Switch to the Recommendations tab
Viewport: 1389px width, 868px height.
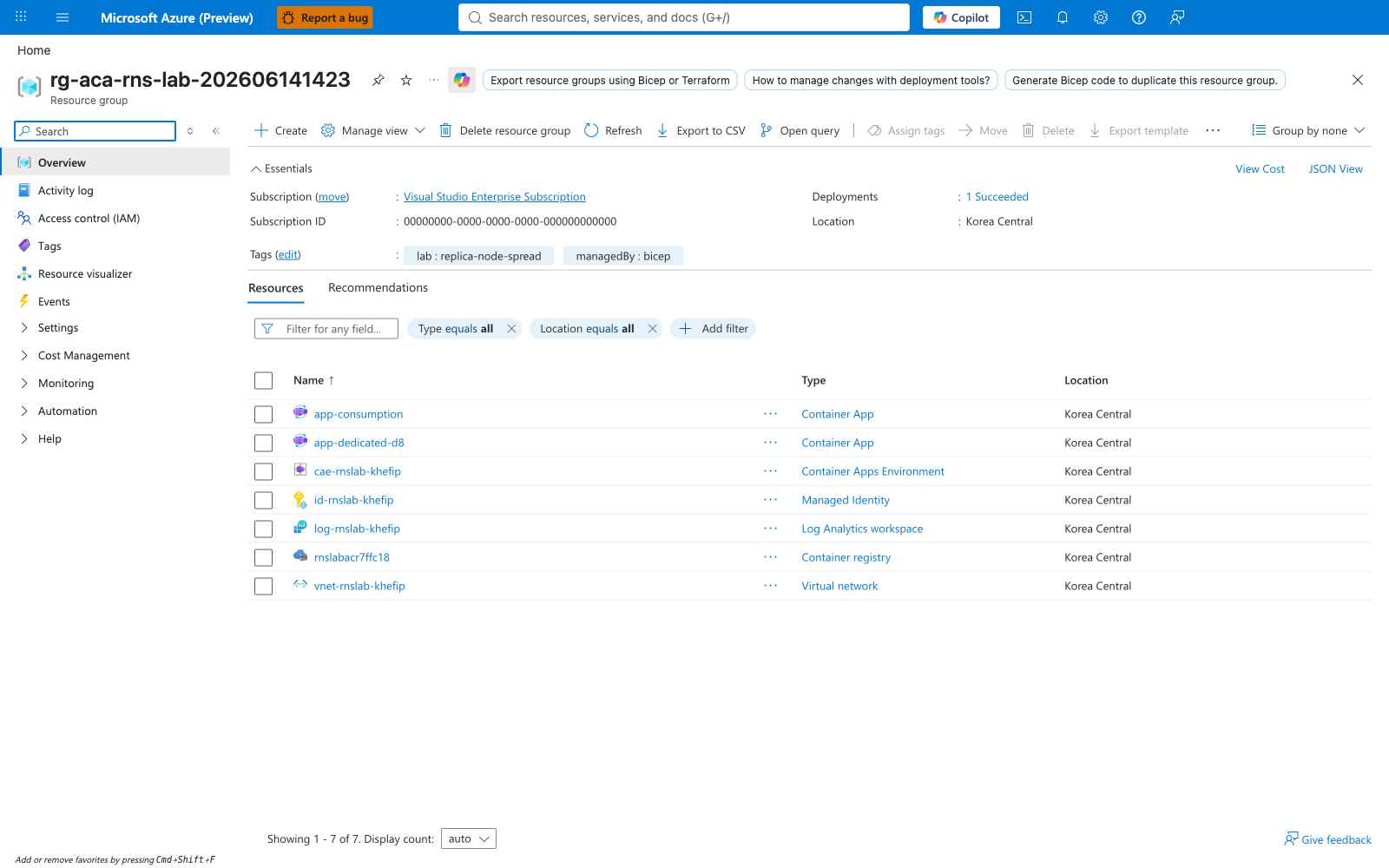tap(378, 288)
